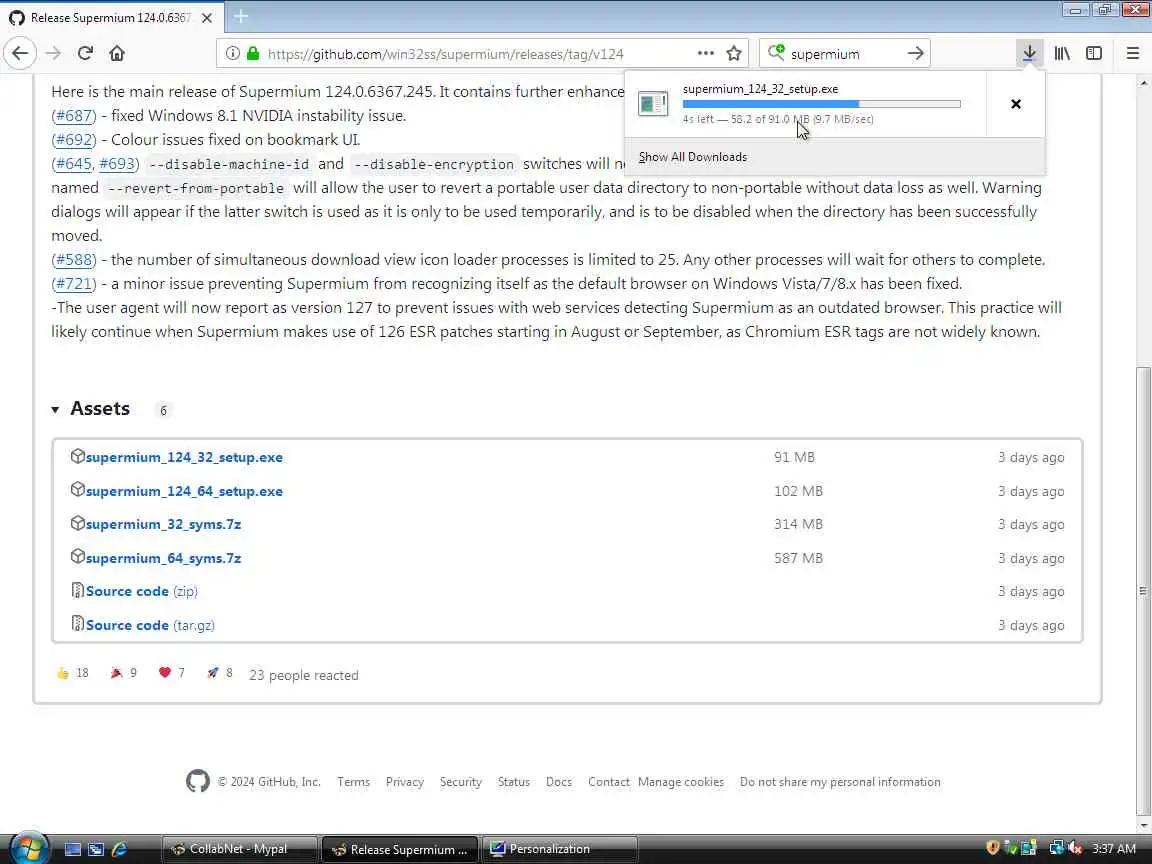The width and height of the screenshot is (1152, 864).
Task: Close the Release Supermium tab
Action: (207, 18)
